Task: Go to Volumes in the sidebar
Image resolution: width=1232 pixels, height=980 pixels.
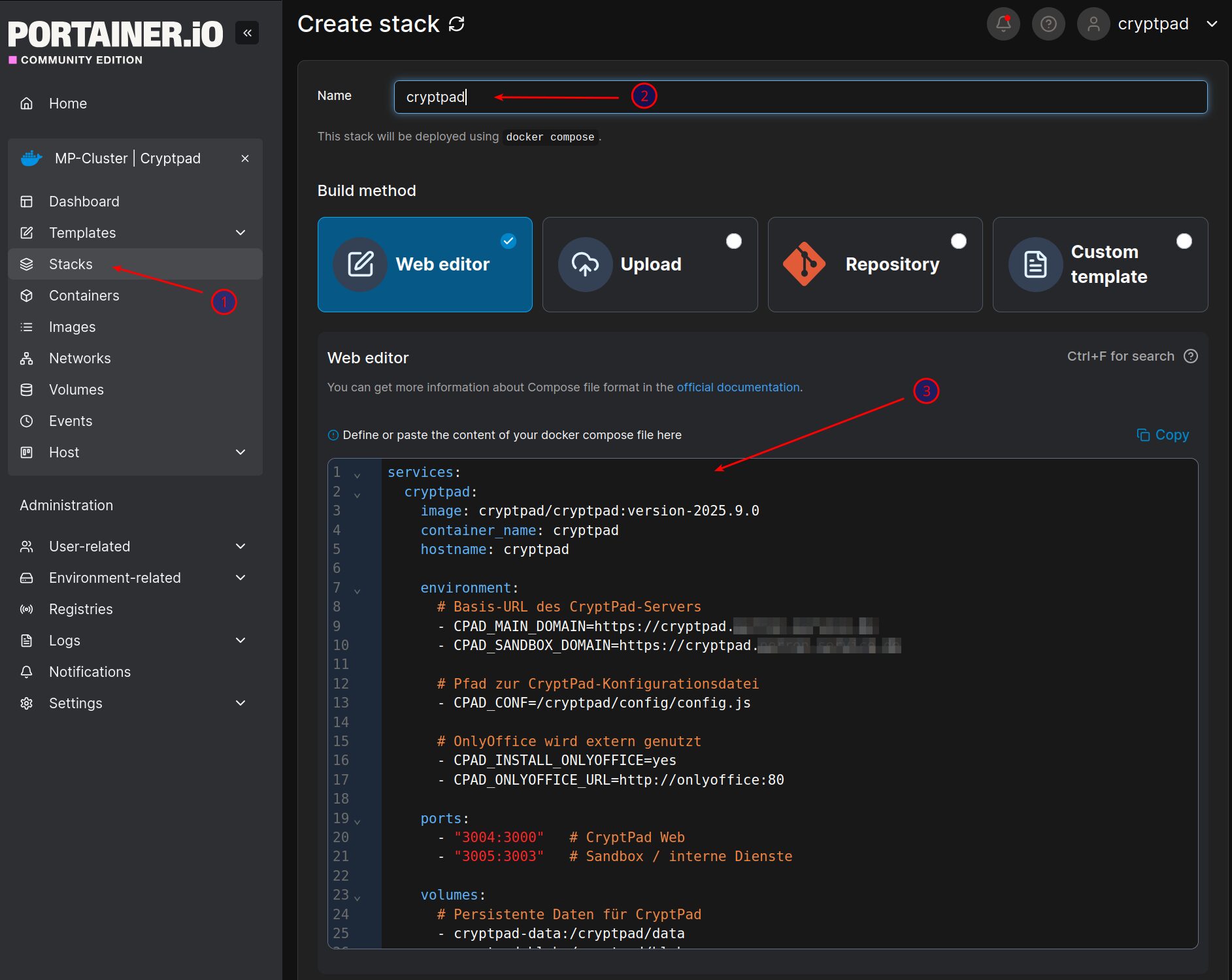Action: [76, 389]
